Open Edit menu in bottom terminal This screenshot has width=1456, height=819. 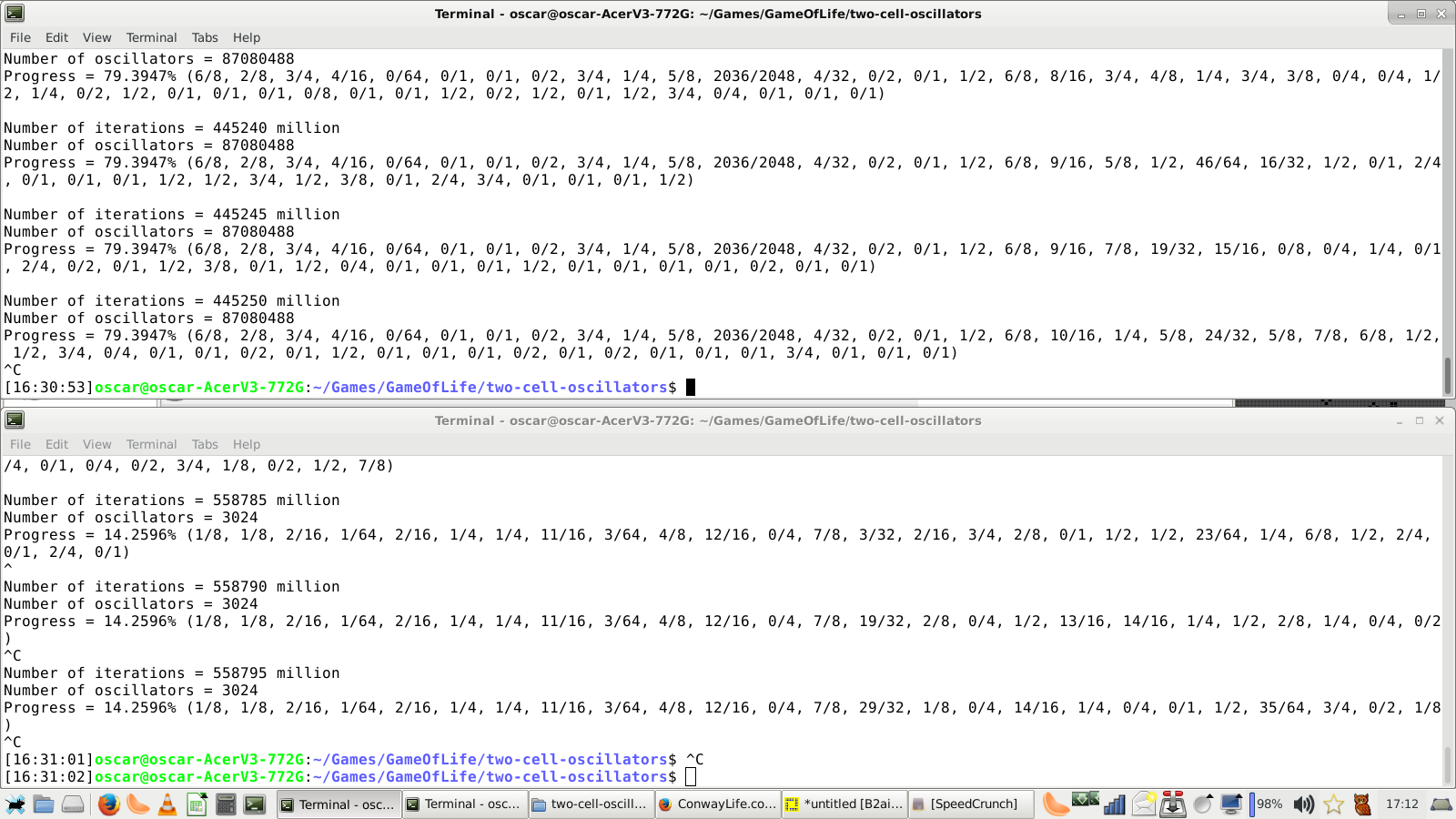click(56, 444)
